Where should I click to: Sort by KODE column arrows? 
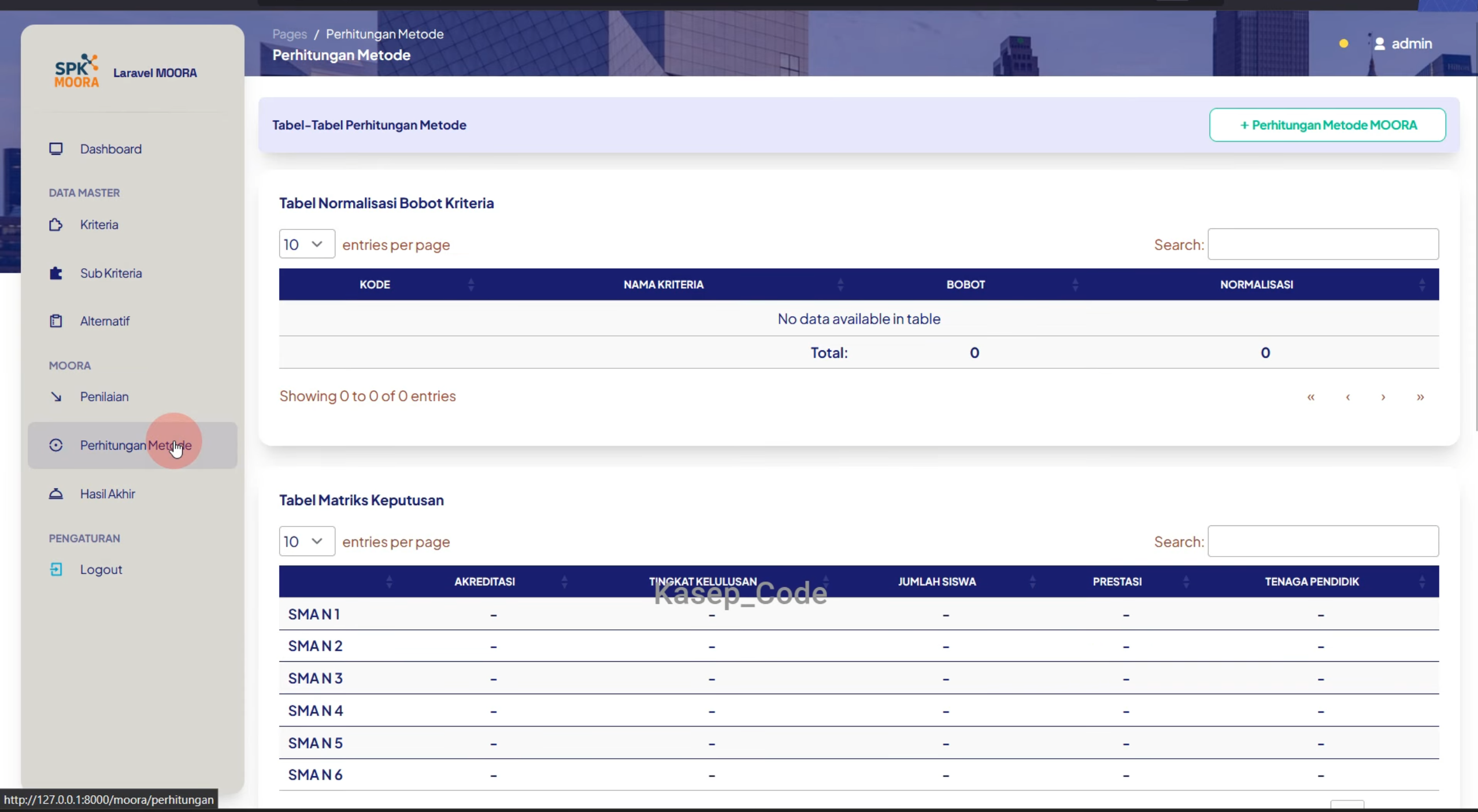coord(471,284)
